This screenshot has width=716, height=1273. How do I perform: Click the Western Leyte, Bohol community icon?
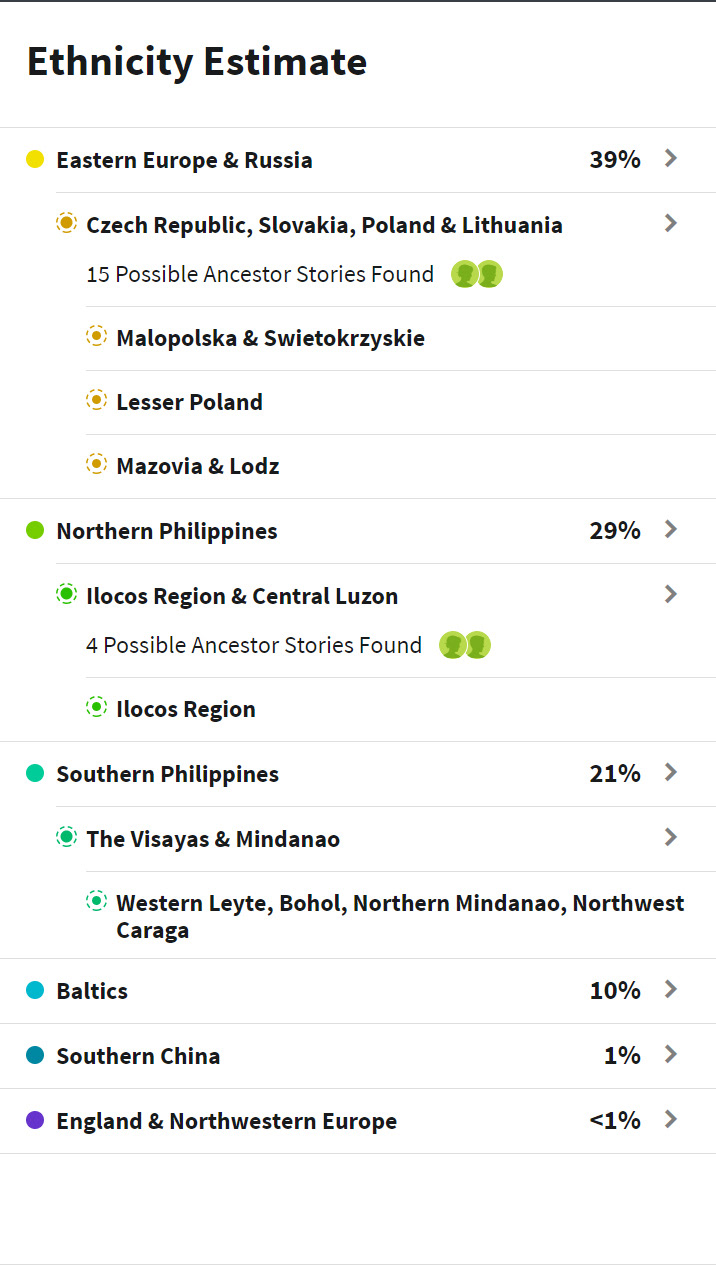96,902
